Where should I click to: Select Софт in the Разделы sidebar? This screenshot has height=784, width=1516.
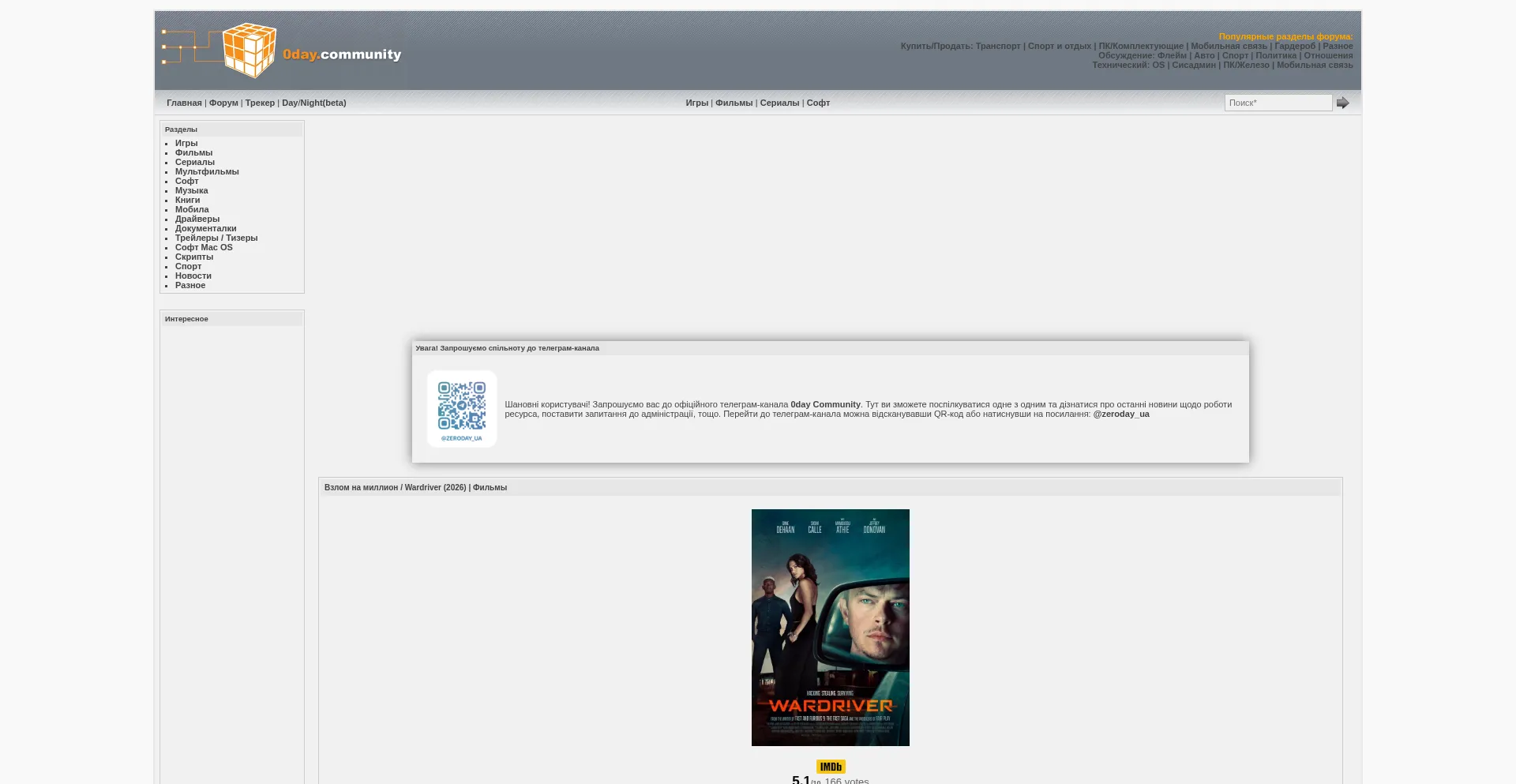[x=187, y=181]
